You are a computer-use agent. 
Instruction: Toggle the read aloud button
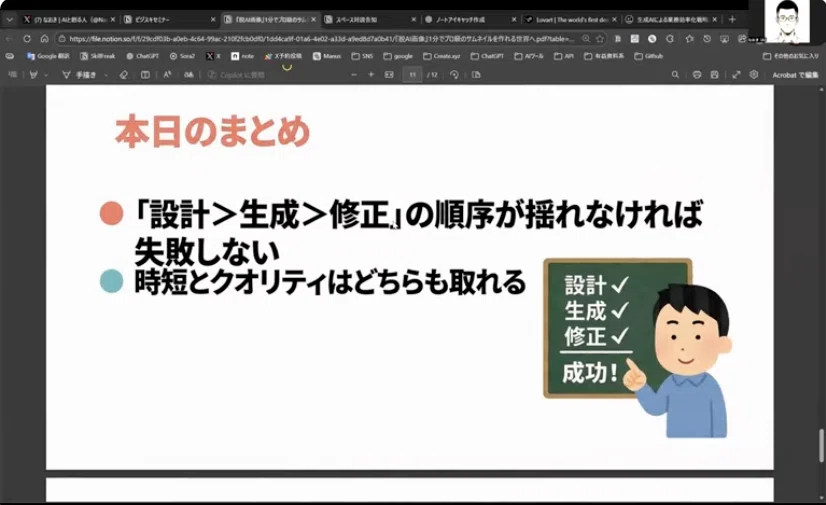[166, 75]
